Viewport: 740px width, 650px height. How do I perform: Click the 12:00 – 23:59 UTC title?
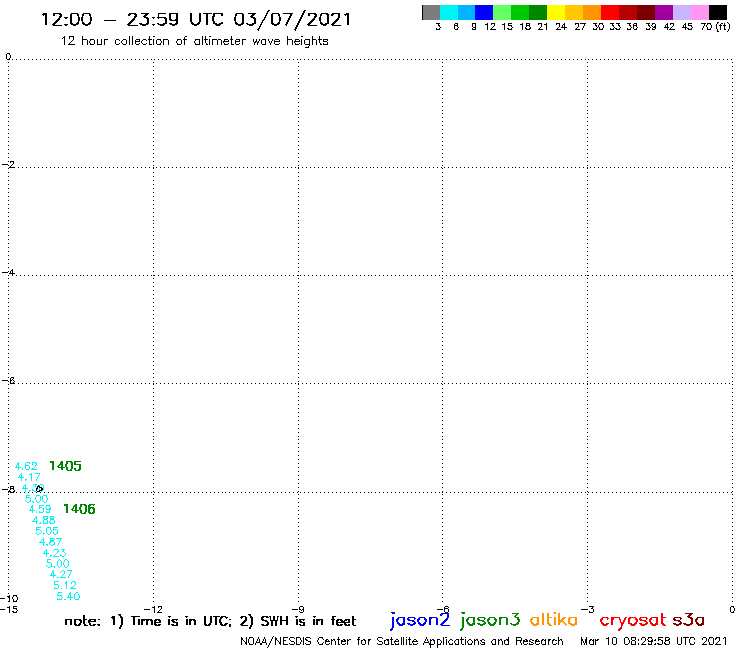(x=196, y=19)
